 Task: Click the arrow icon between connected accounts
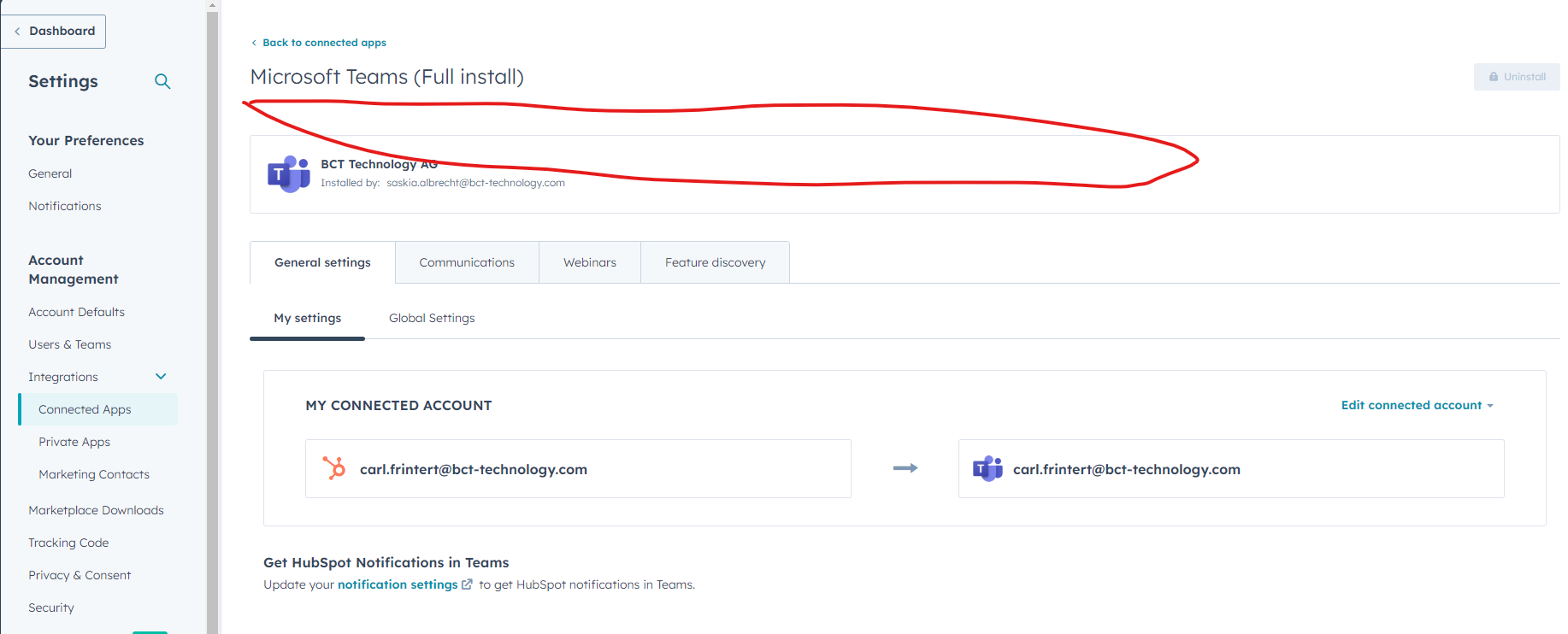905,468
